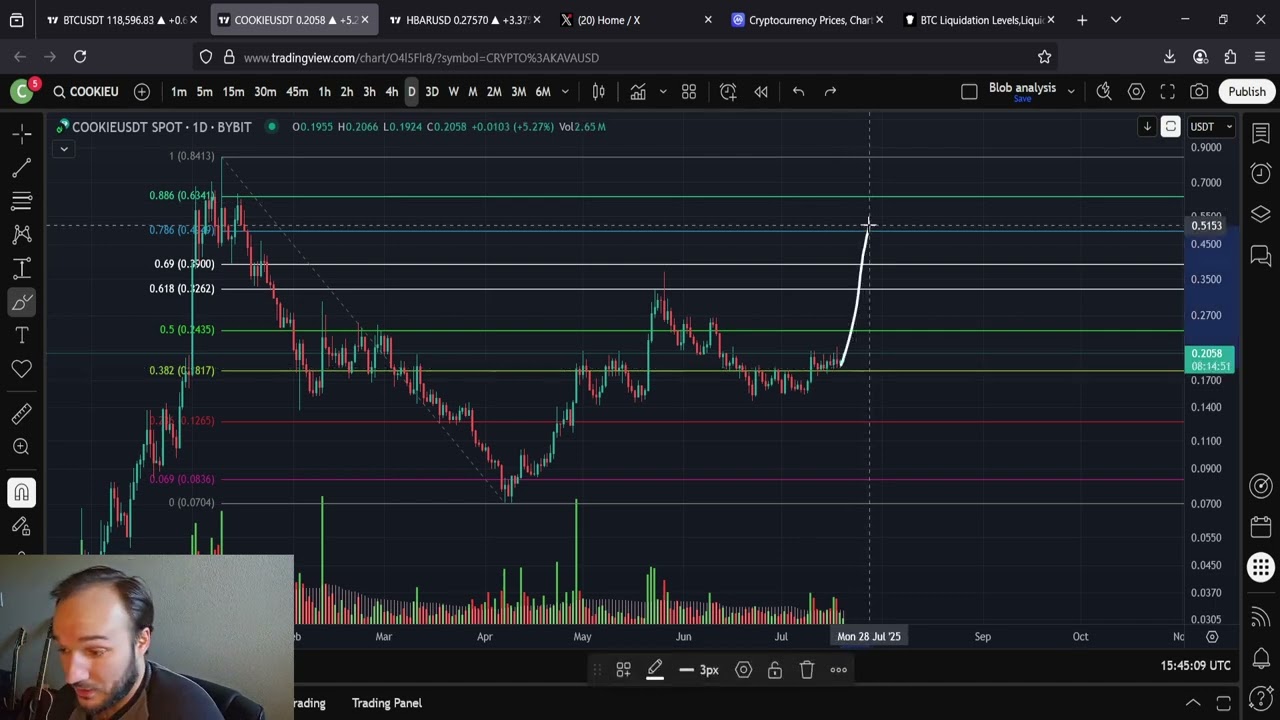Switch to the HBARUSD browser tab
The width and height of the screenshot is (1280, 720).
[x=463, y=20]
